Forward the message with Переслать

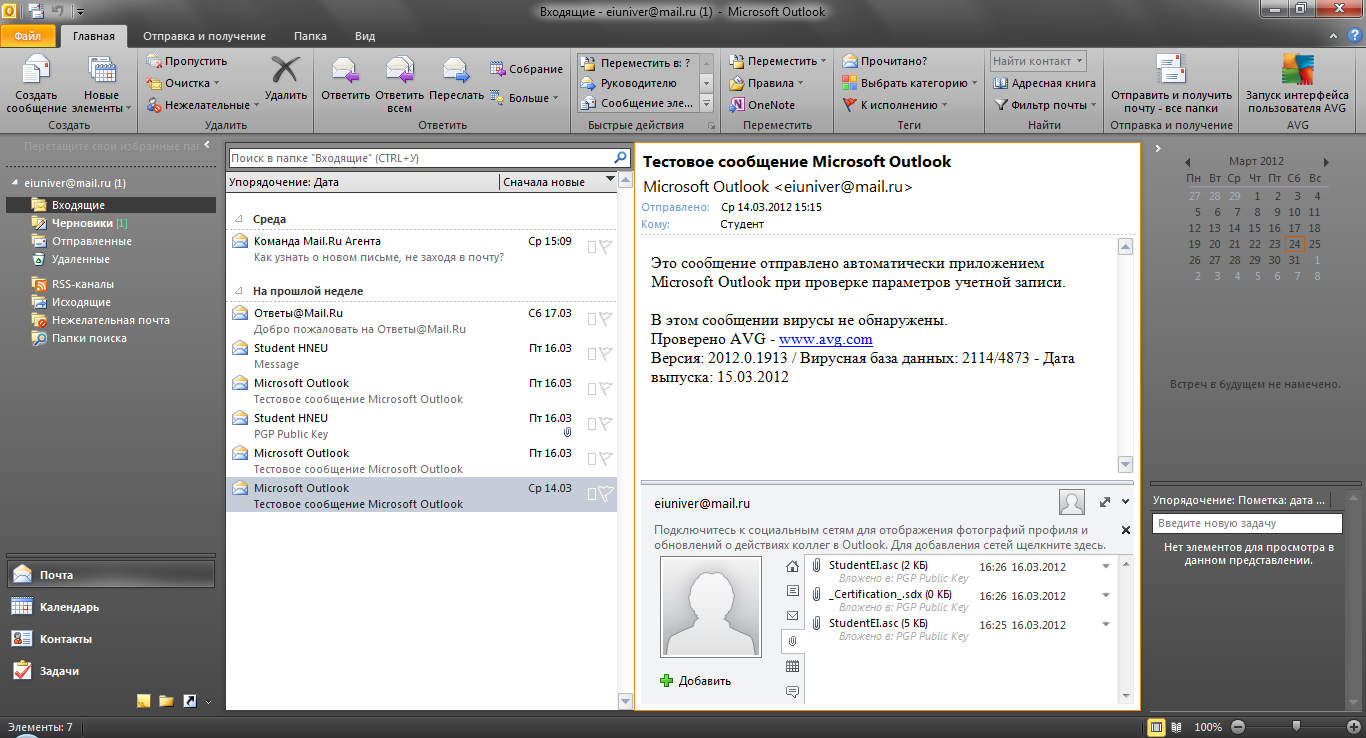click(456, 78)
